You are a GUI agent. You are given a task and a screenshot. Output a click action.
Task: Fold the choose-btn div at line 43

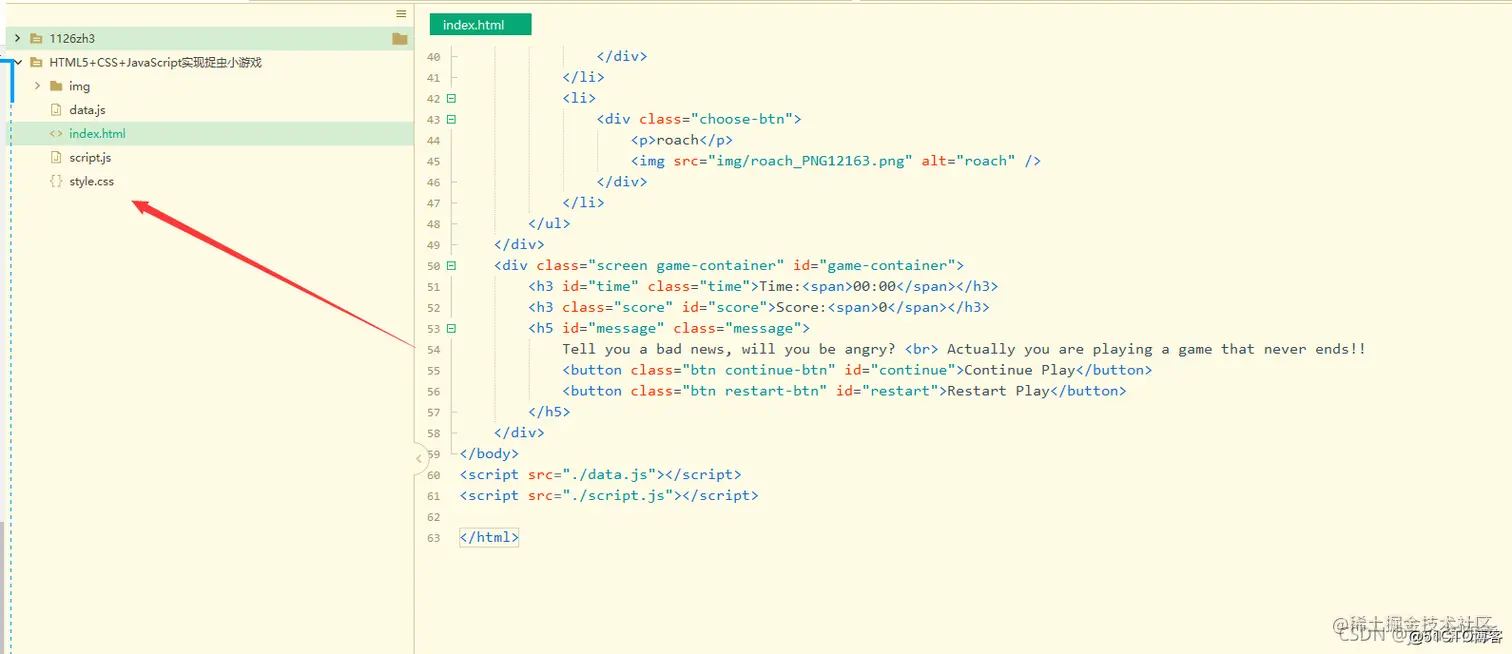point(451,119)
